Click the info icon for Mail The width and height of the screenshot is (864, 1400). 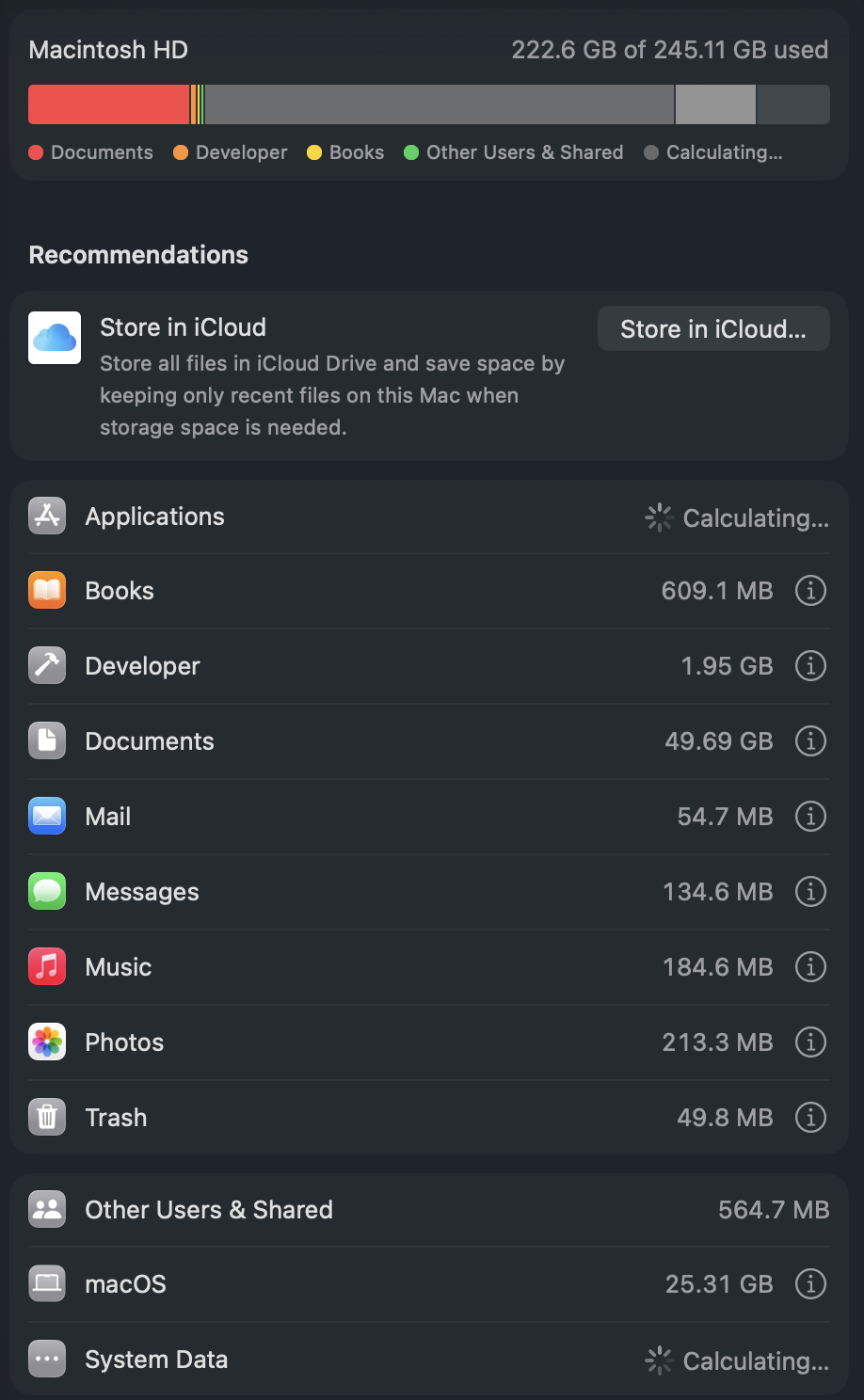[x=810, y=817]
